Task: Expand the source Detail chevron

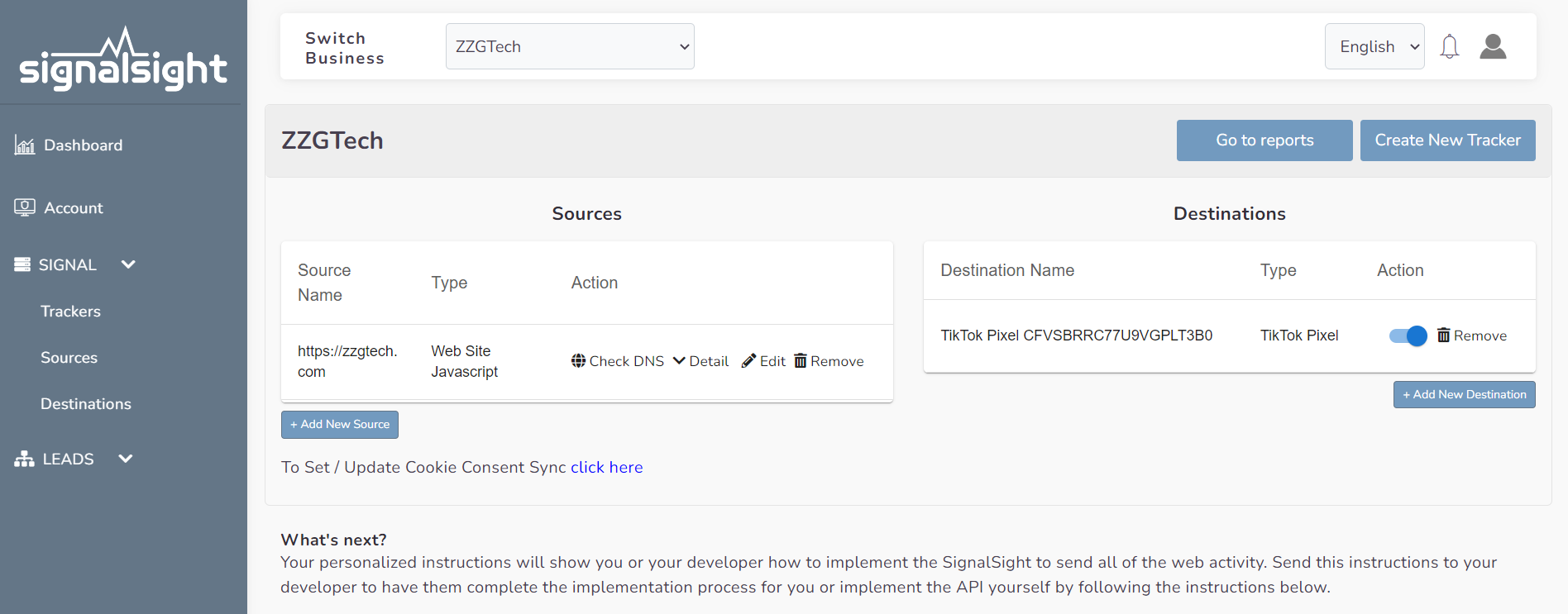Action: [x=679, y=360]
